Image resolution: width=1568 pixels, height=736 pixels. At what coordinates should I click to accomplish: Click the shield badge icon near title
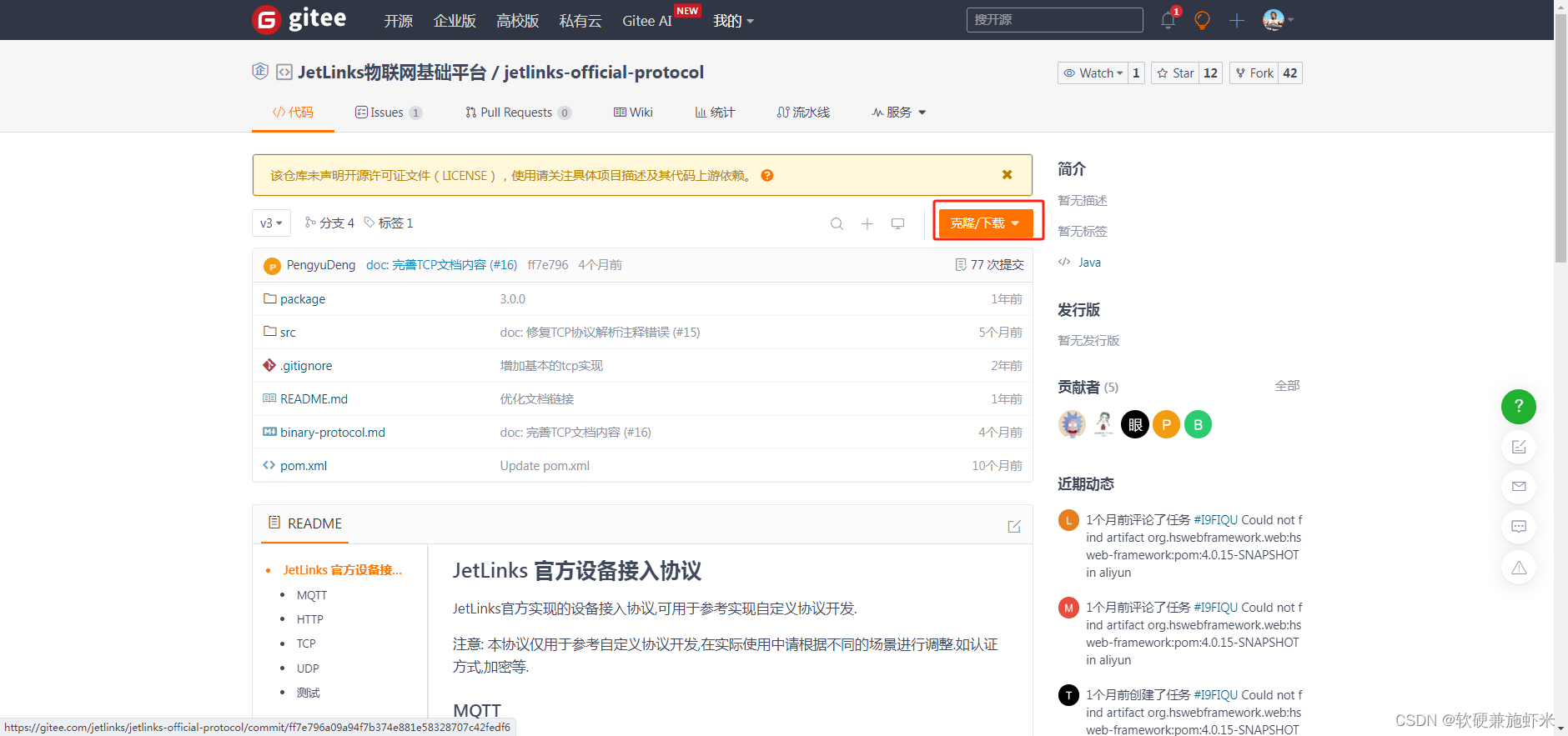(260, 72)
